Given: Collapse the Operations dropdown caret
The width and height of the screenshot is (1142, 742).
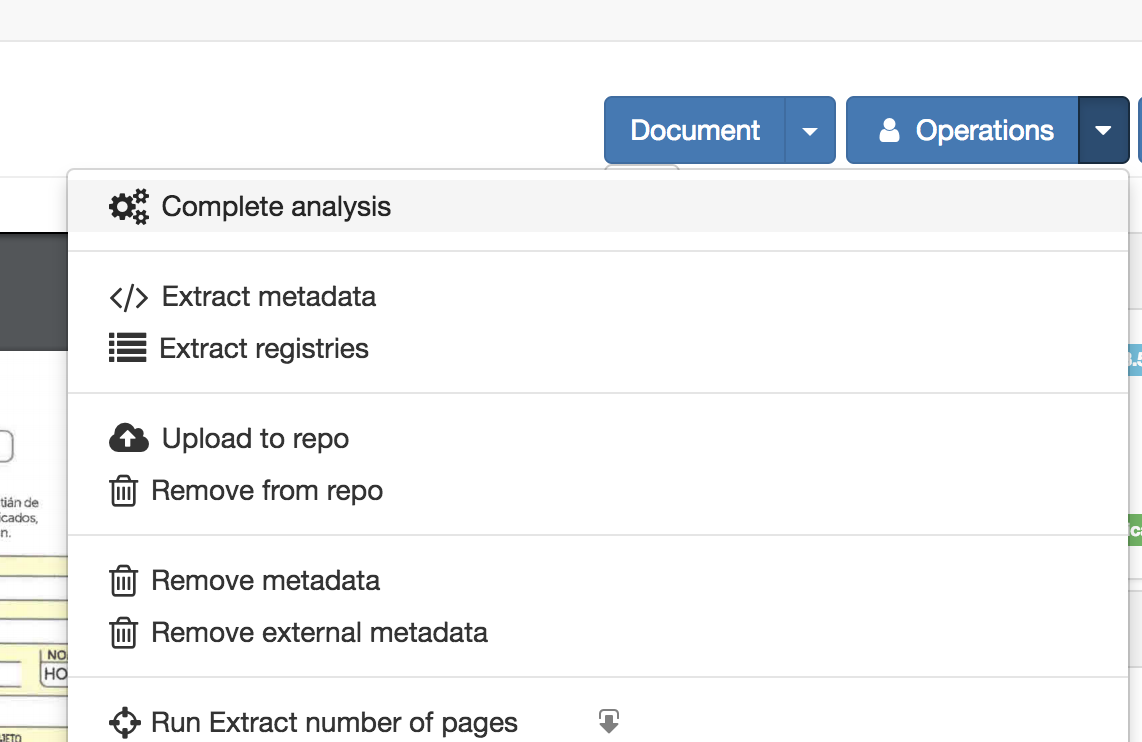Looking at the screenshot, I should pos(1103,131).
